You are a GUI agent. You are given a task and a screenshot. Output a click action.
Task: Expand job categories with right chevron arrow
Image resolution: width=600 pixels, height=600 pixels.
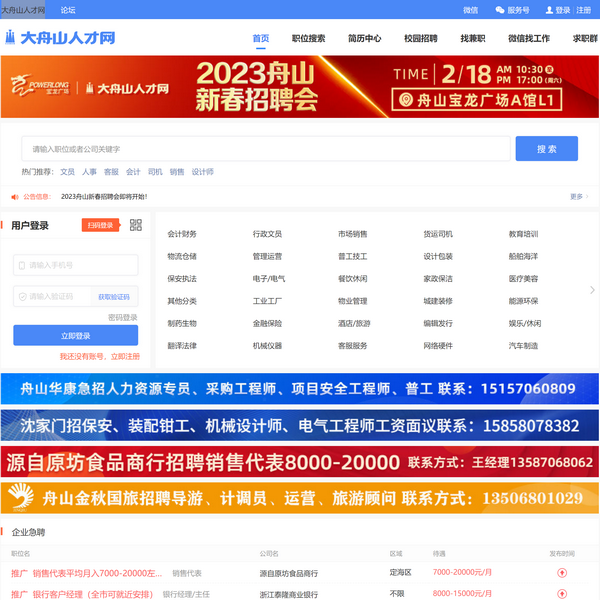pos(592,290)
